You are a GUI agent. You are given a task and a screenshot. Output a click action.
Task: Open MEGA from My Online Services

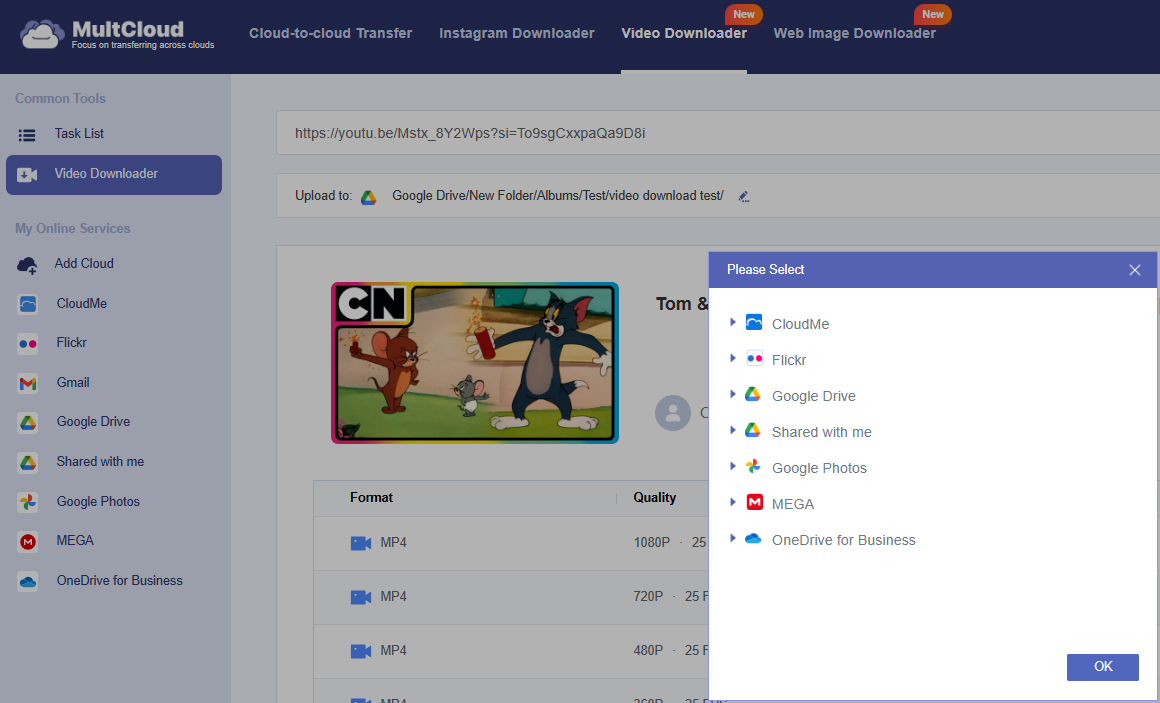75,541
